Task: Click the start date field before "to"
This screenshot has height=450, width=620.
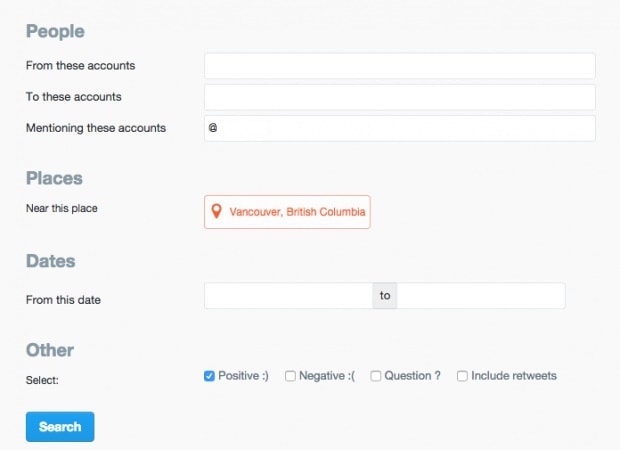Action: pyautogui.click(x=288, y=295)
